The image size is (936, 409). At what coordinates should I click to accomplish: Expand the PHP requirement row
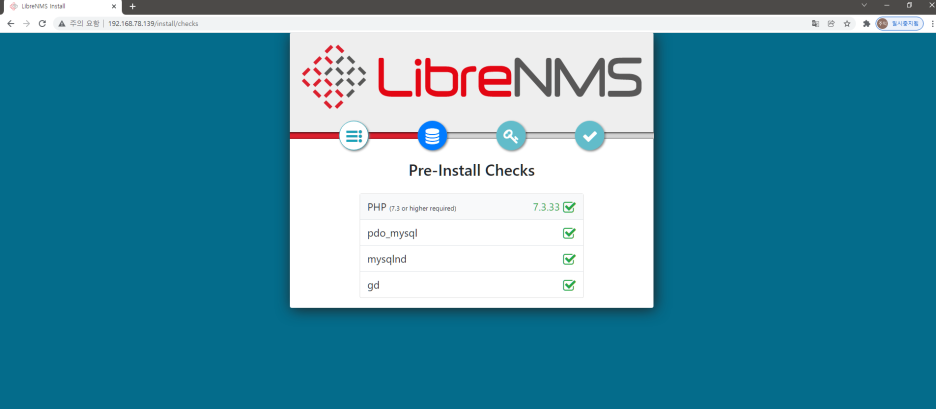[472, 207]
